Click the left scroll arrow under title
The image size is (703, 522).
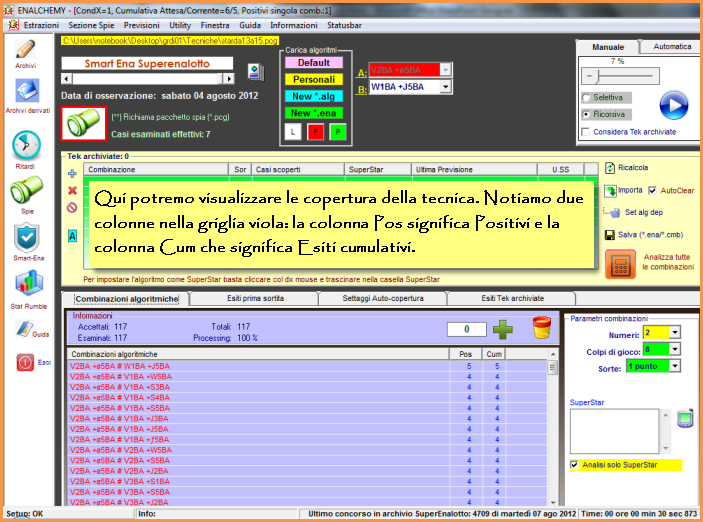coord(67,79)
